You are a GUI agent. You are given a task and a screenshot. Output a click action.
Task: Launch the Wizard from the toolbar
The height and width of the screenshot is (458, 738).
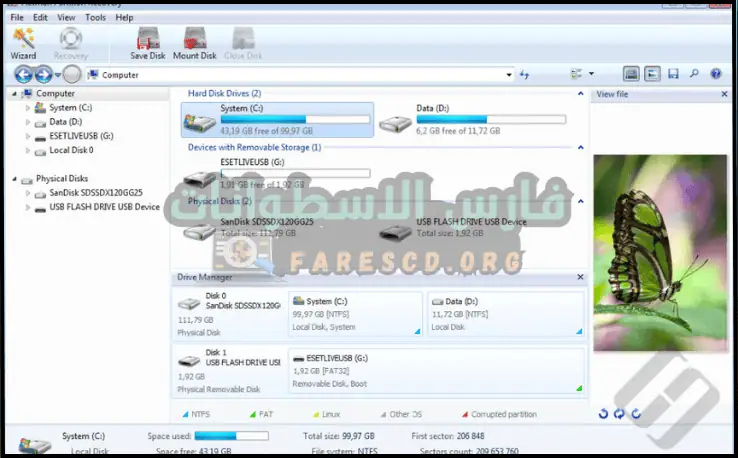click(23, 42)
